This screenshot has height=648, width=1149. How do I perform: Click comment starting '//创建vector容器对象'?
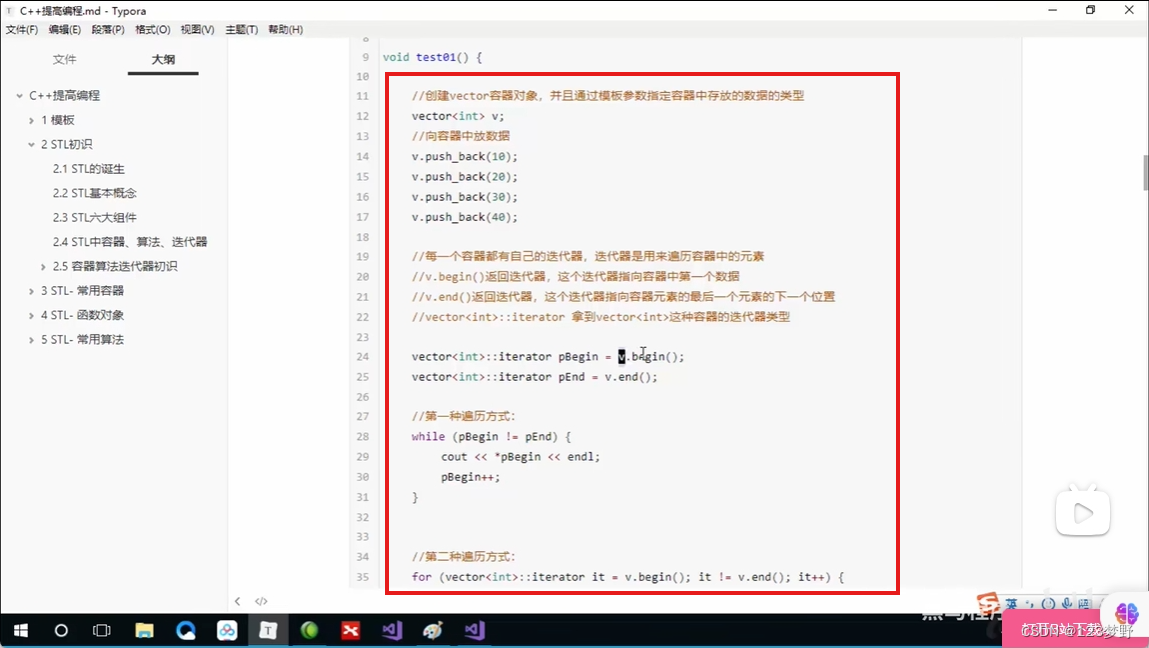click(x=607, y=95)
